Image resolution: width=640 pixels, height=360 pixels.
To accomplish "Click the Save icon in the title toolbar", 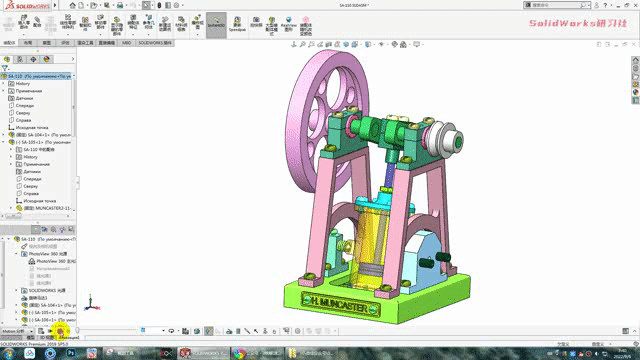I will coord(107,5).
